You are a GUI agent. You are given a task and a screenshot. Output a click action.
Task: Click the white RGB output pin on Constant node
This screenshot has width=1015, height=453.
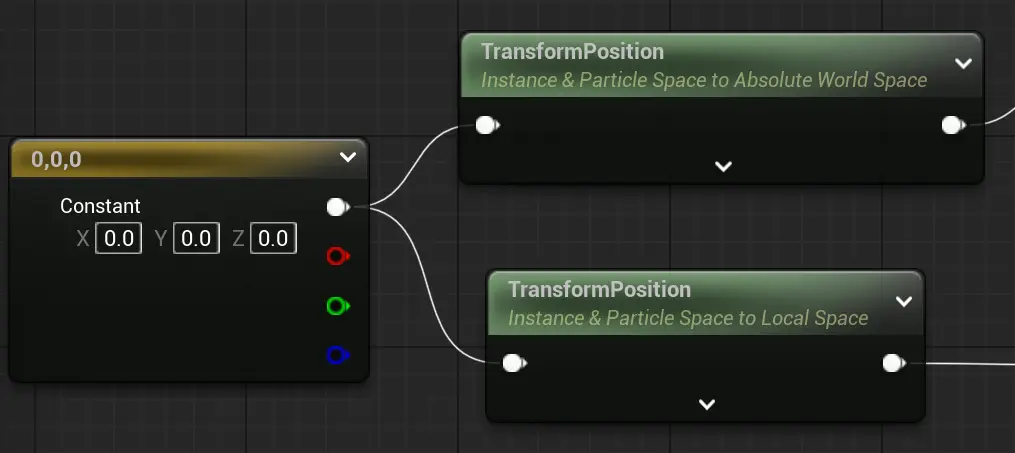point(337,207)
